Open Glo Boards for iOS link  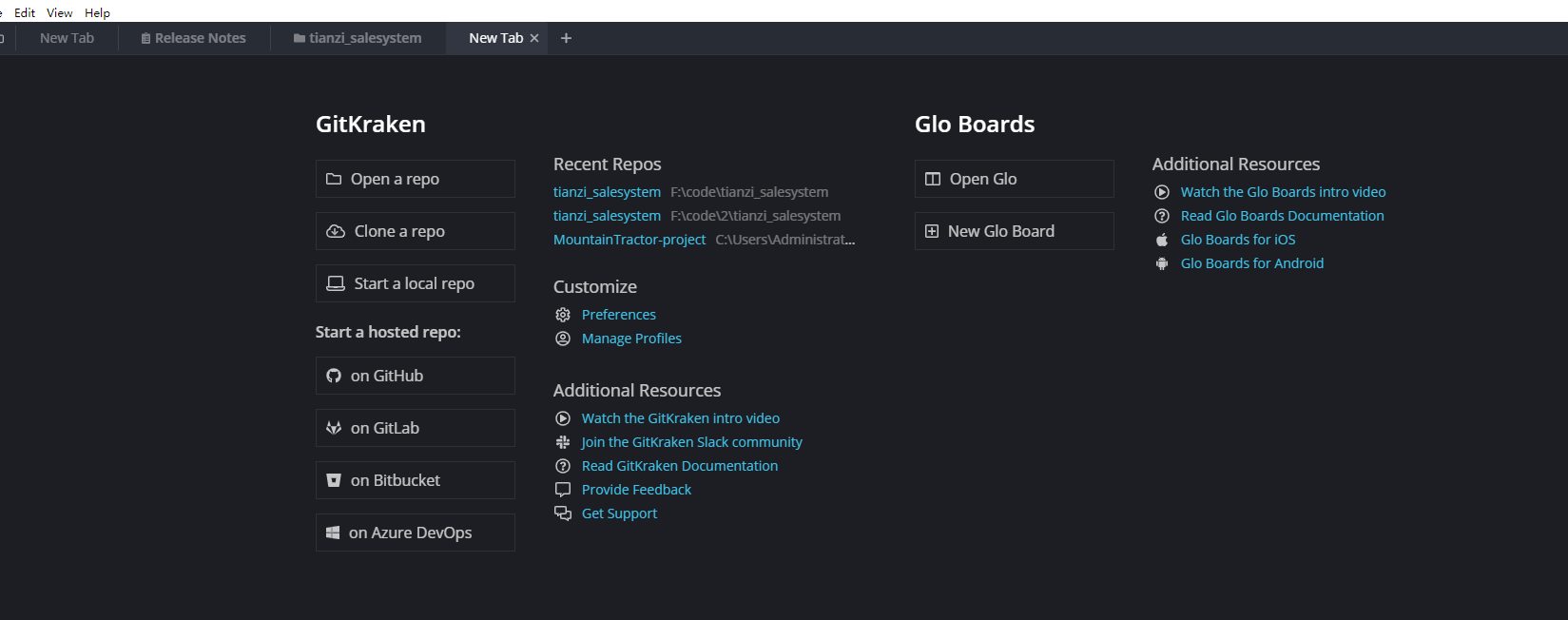(1238, 240)
